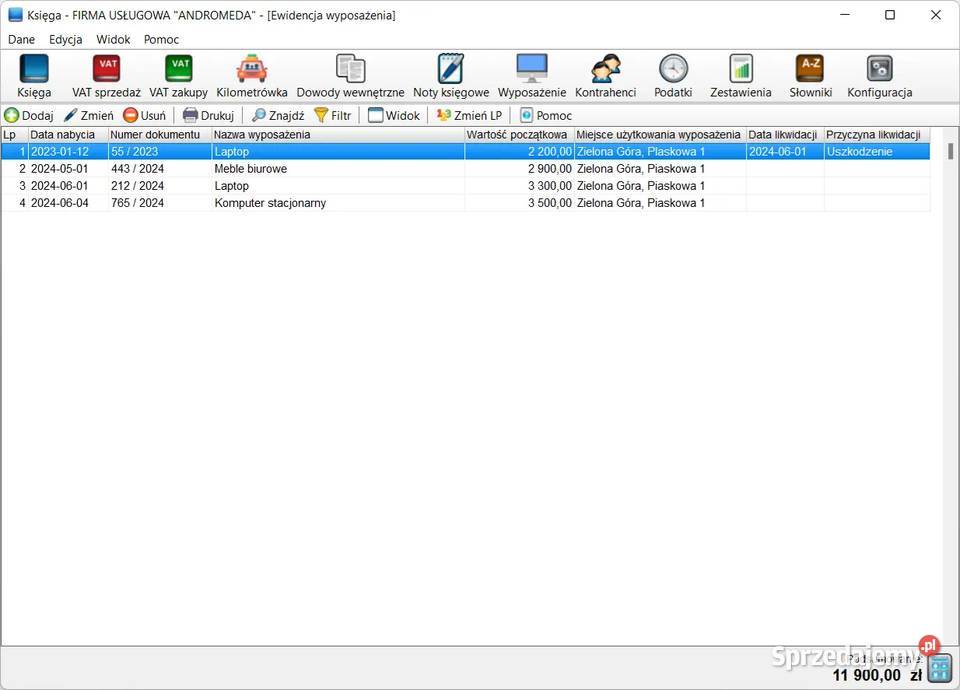Viewport: 960px width, 690px height.
Task: Click the calculator icon in status bar
Action: click(939, 667)
